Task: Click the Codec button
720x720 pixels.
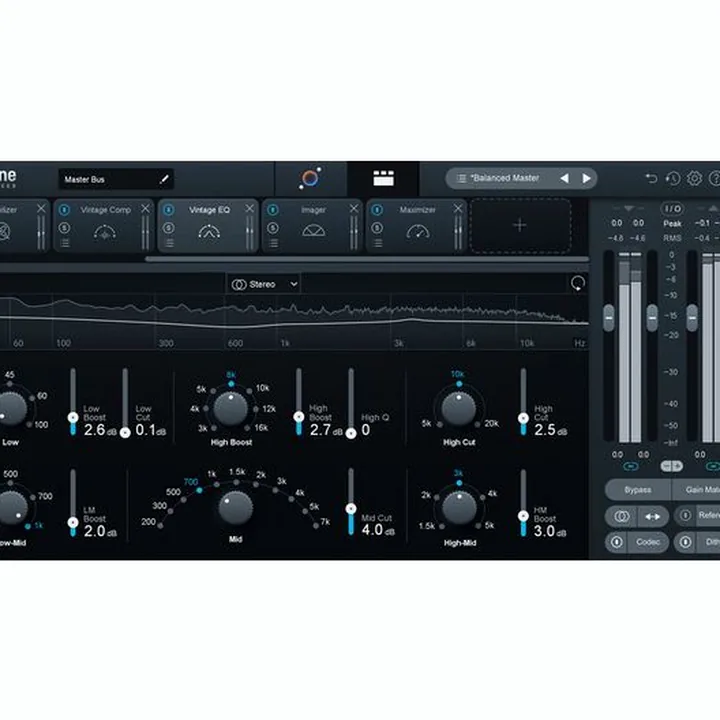Action: click(x=647, y=542)
